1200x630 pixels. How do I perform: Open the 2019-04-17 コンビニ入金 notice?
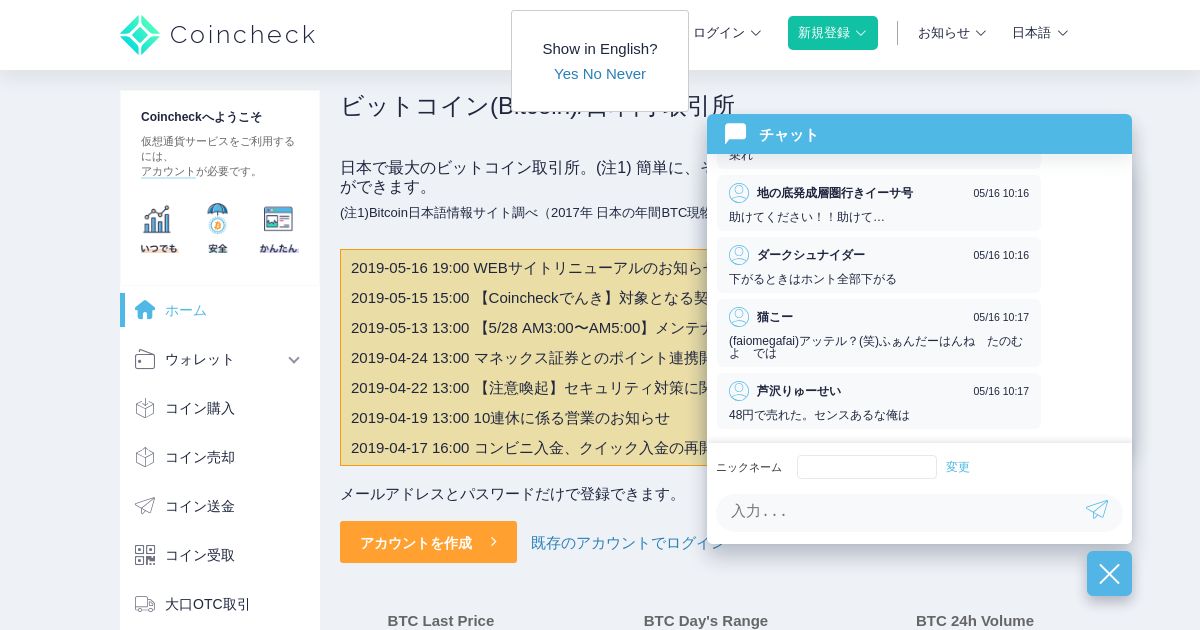point(528,448)
